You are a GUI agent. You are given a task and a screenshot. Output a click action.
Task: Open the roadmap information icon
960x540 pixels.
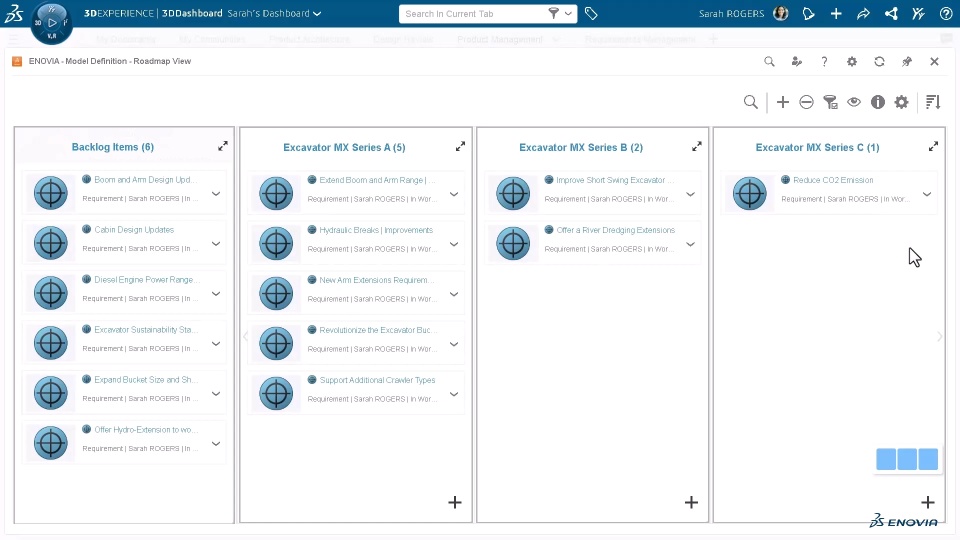(878, 102)
